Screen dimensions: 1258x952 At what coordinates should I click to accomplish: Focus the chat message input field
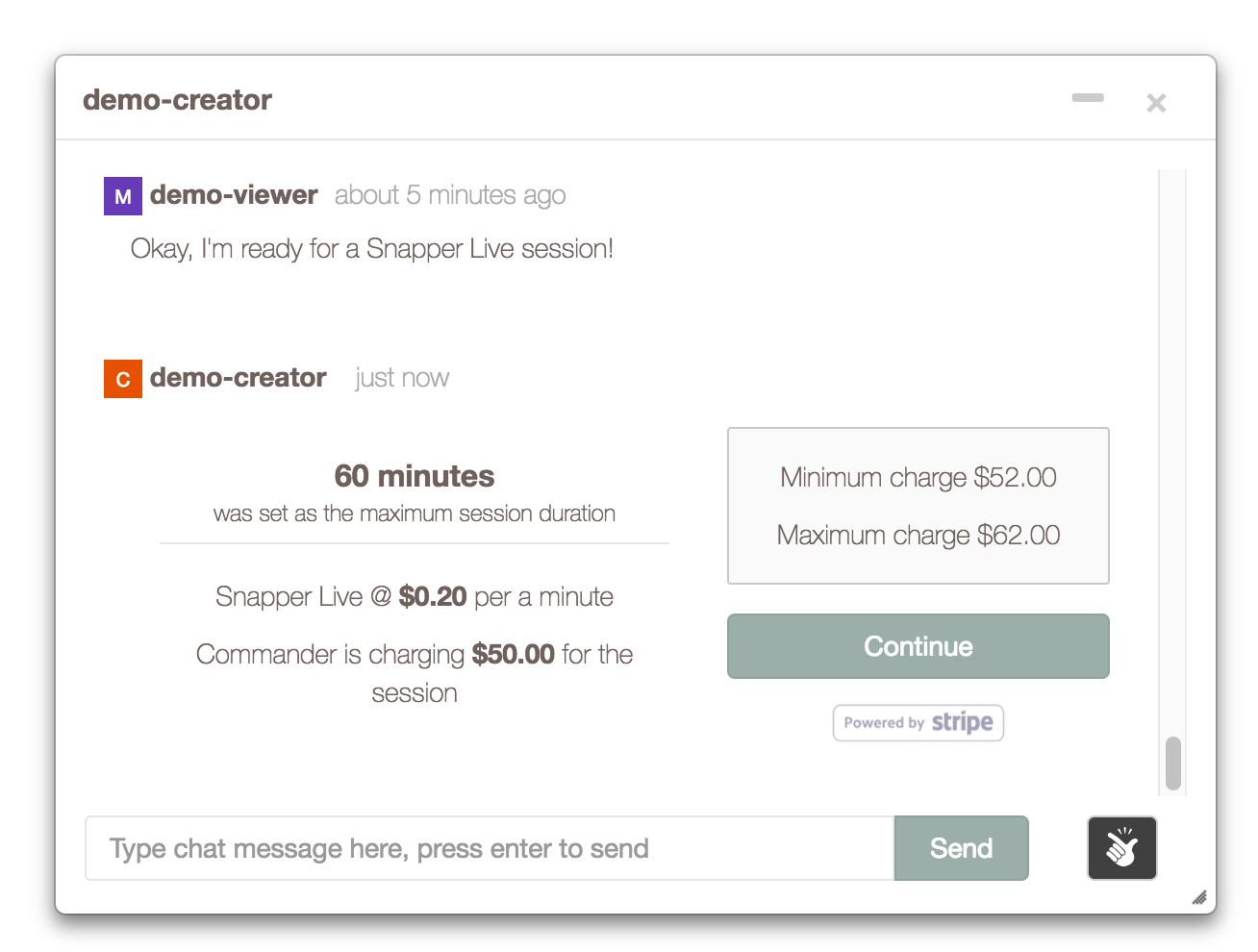[490, 848]
